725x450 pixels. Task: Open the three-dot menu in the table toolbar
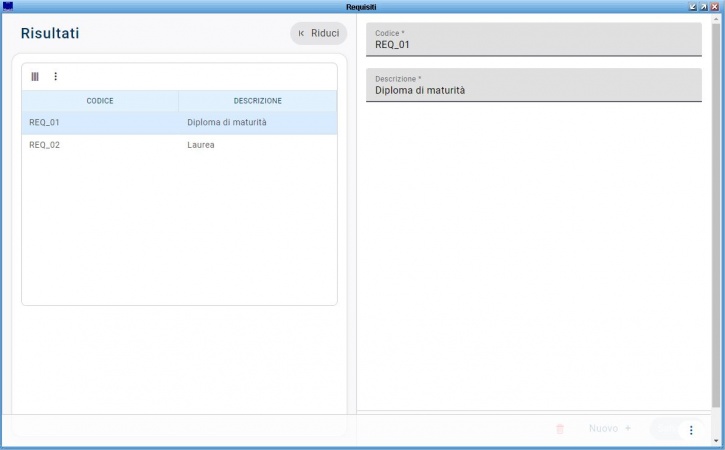55,76
